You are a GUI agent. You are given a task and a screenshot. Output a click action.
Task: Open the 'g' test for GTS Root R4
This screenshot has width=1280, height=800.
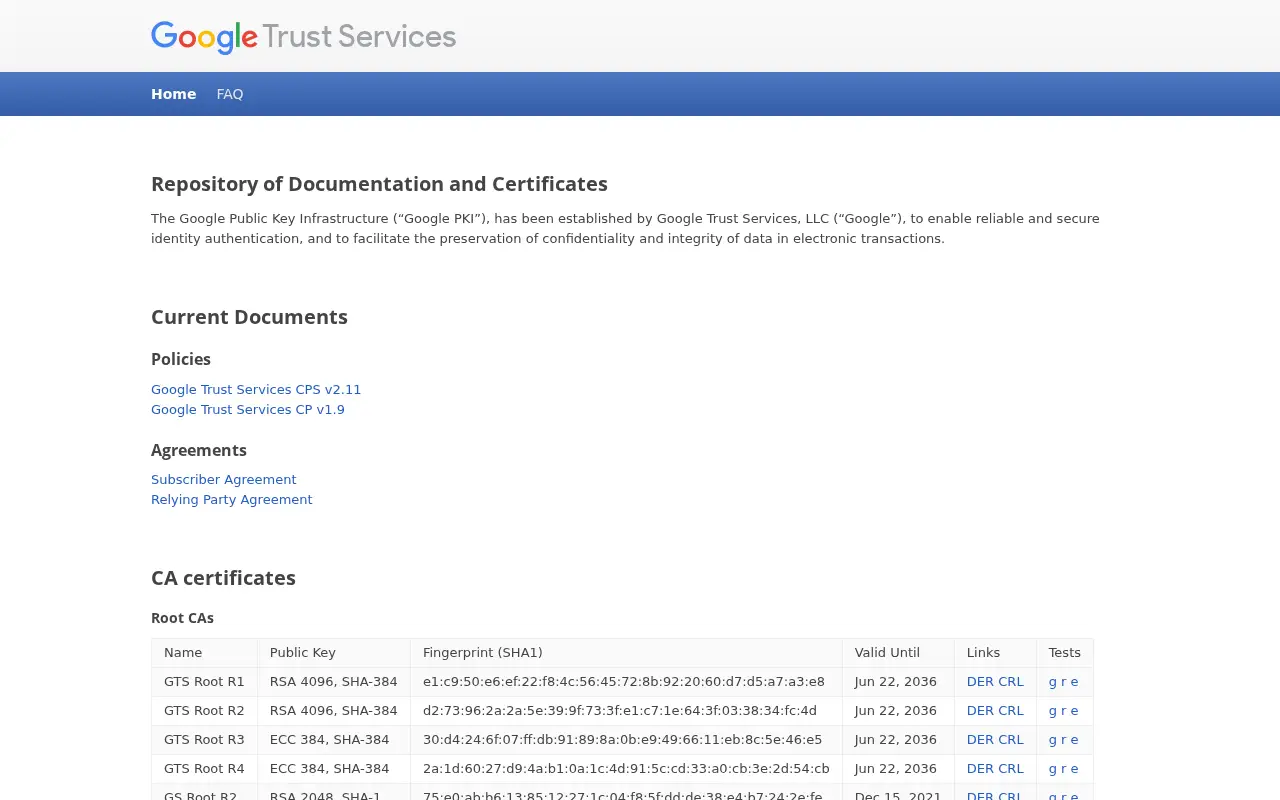pos(1053,769)
